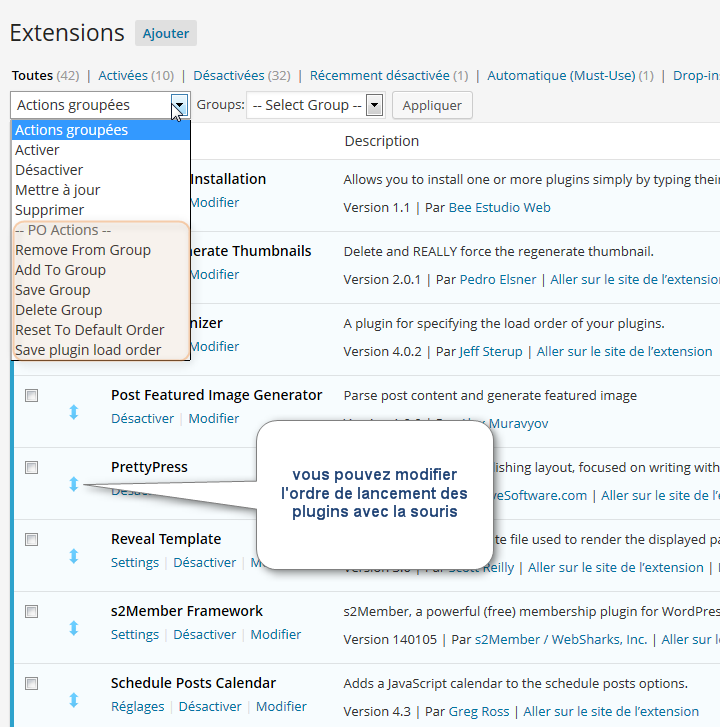Click the drag-order arrow icon for Post Featured Image Generator
The height and width of the screenshot is (727, 720).
[x=74, y=412]
